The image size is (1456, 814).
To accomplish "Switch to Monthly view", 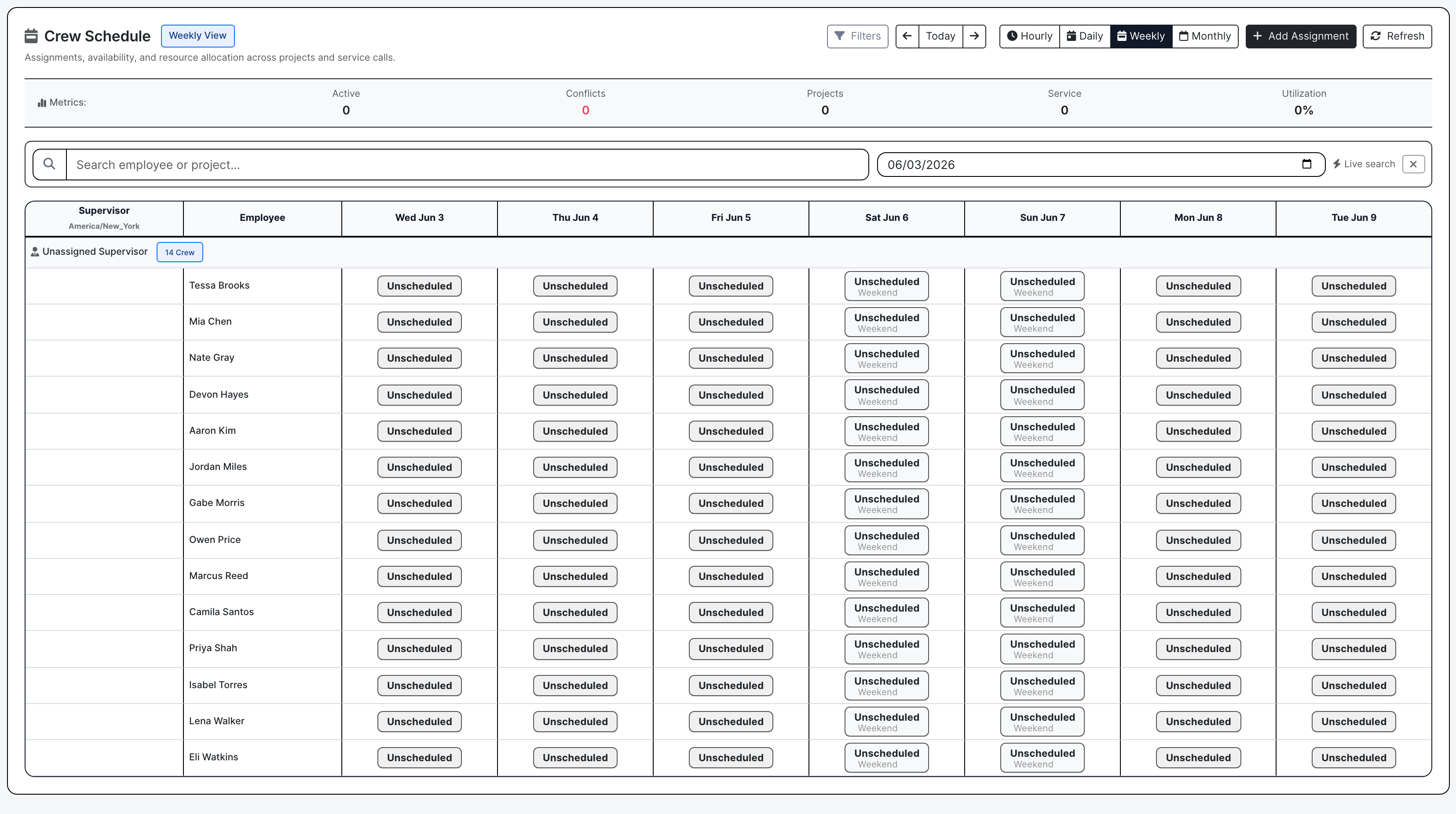I will 1205,36.
